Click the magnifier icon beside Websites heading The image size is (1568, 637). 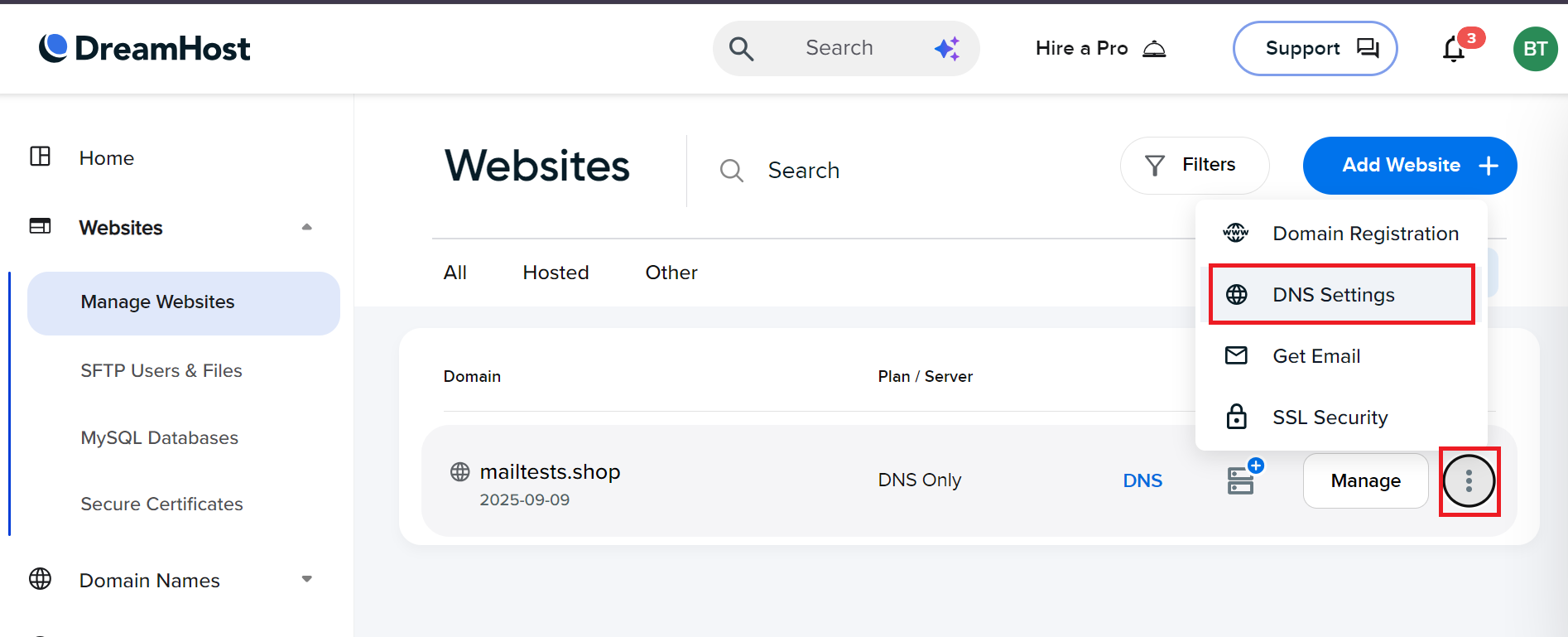pos(732,171)
